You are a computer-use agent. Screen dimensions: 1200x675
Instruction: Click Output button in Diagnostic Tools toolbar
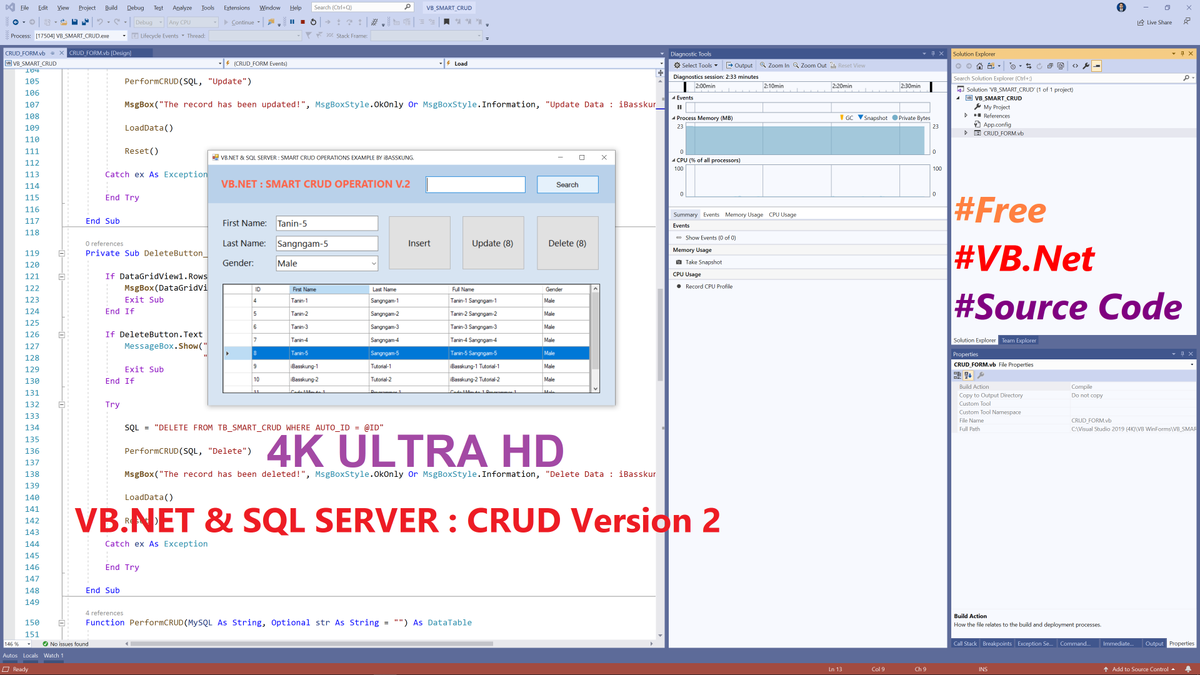point(740,65)
